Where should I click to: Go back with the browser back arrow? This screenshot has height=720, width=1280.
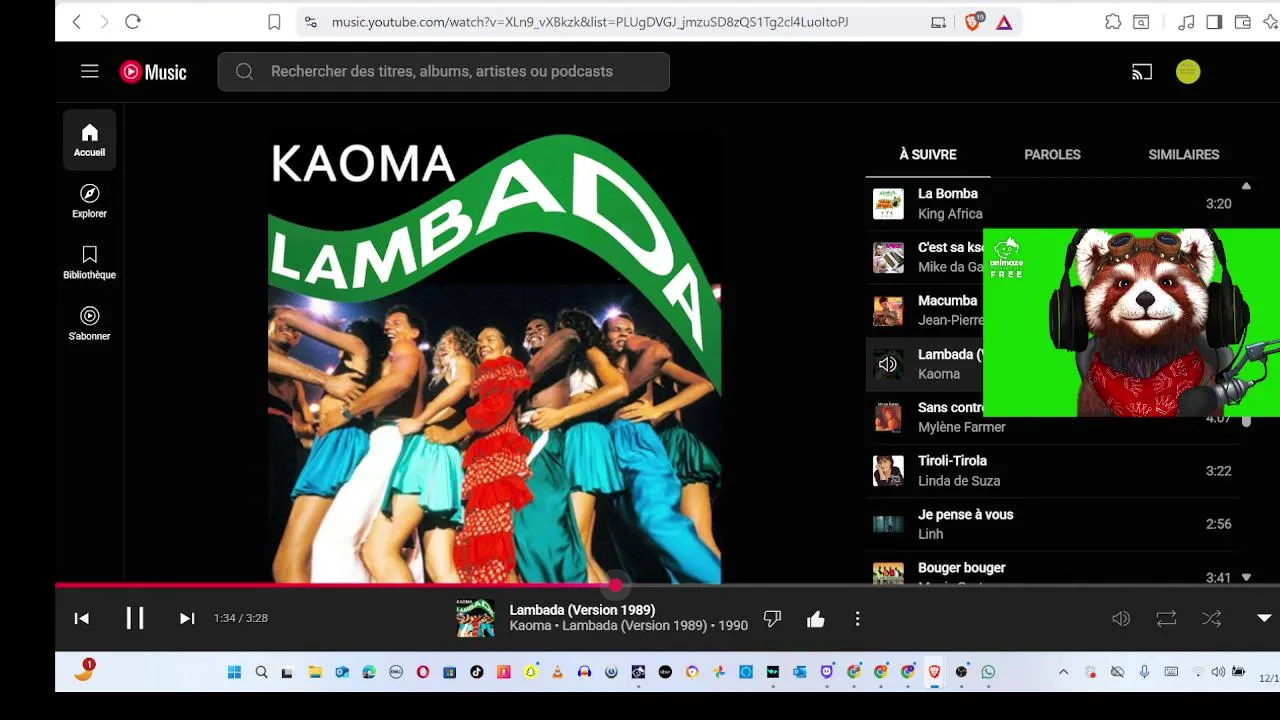pyautogui.click(x=77, y=21)
